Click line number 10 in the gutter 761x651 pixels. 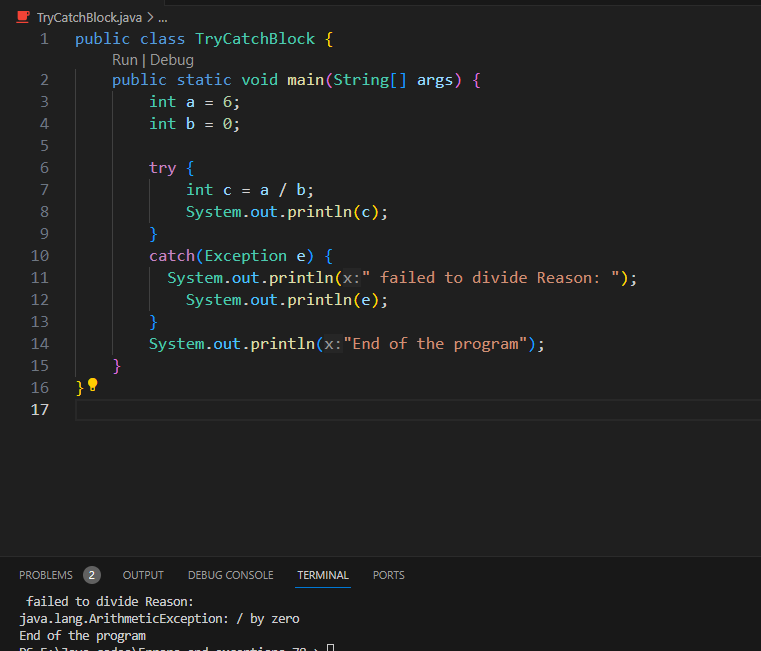(40, 256)
